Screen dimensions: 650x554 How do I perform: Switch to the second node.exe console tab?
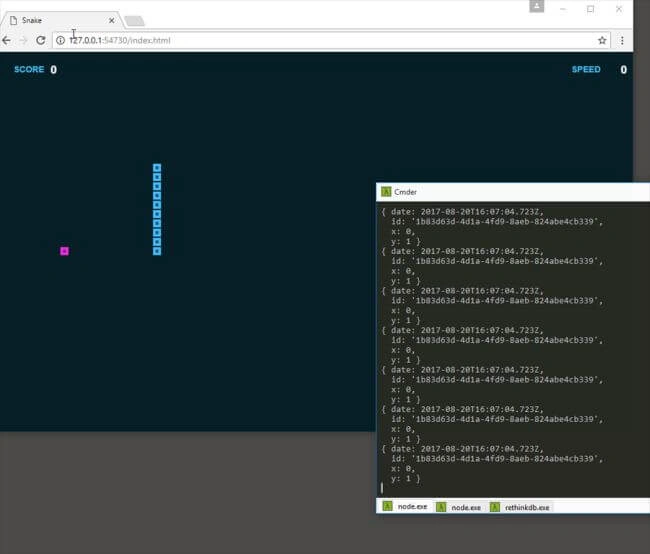pyautogui.click(x=459, y=507)
